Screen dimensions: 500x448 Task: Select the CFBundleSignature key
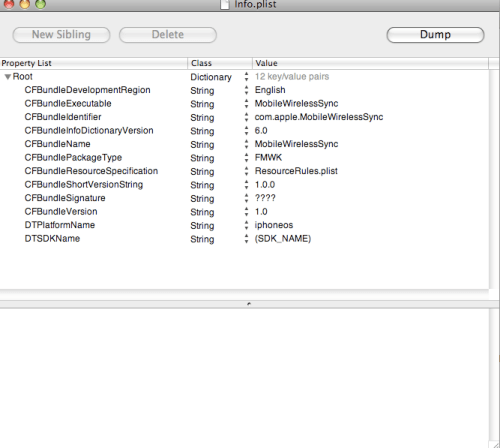pos(65,198)
